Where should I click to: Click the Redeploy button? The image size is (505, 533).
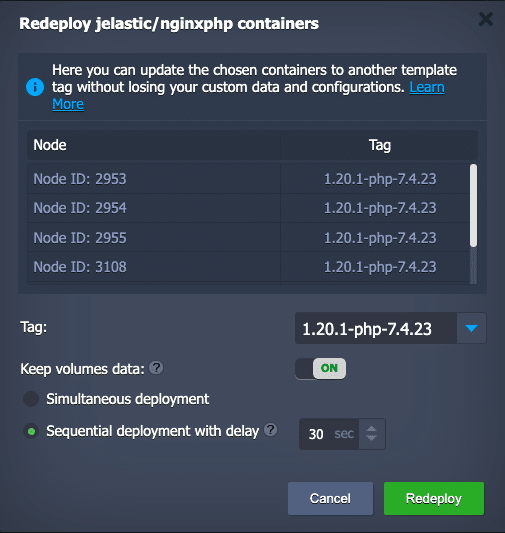pos(434,498)
